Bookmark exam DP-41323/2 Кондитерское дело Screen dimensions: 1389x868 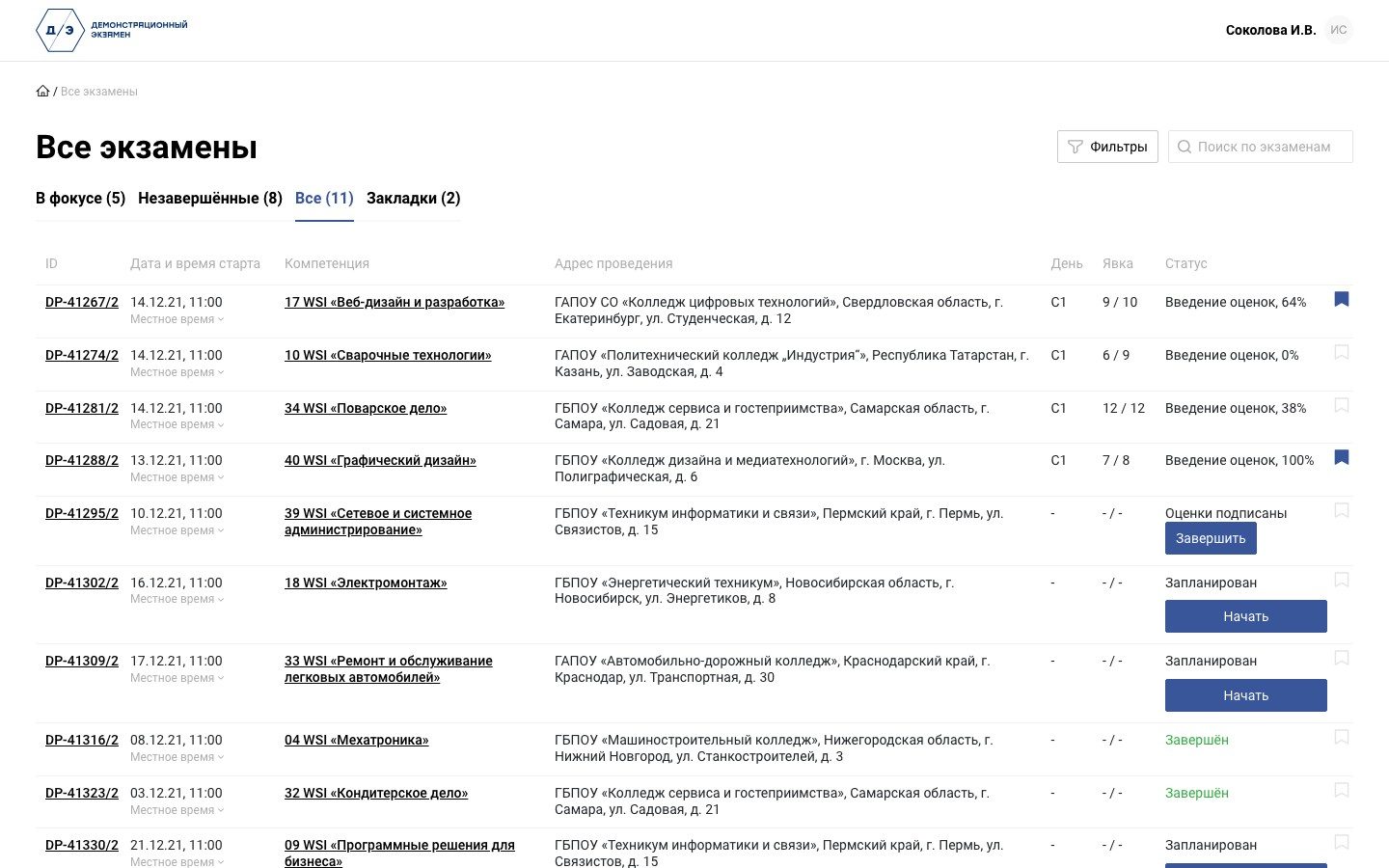tap(1342, 791)
